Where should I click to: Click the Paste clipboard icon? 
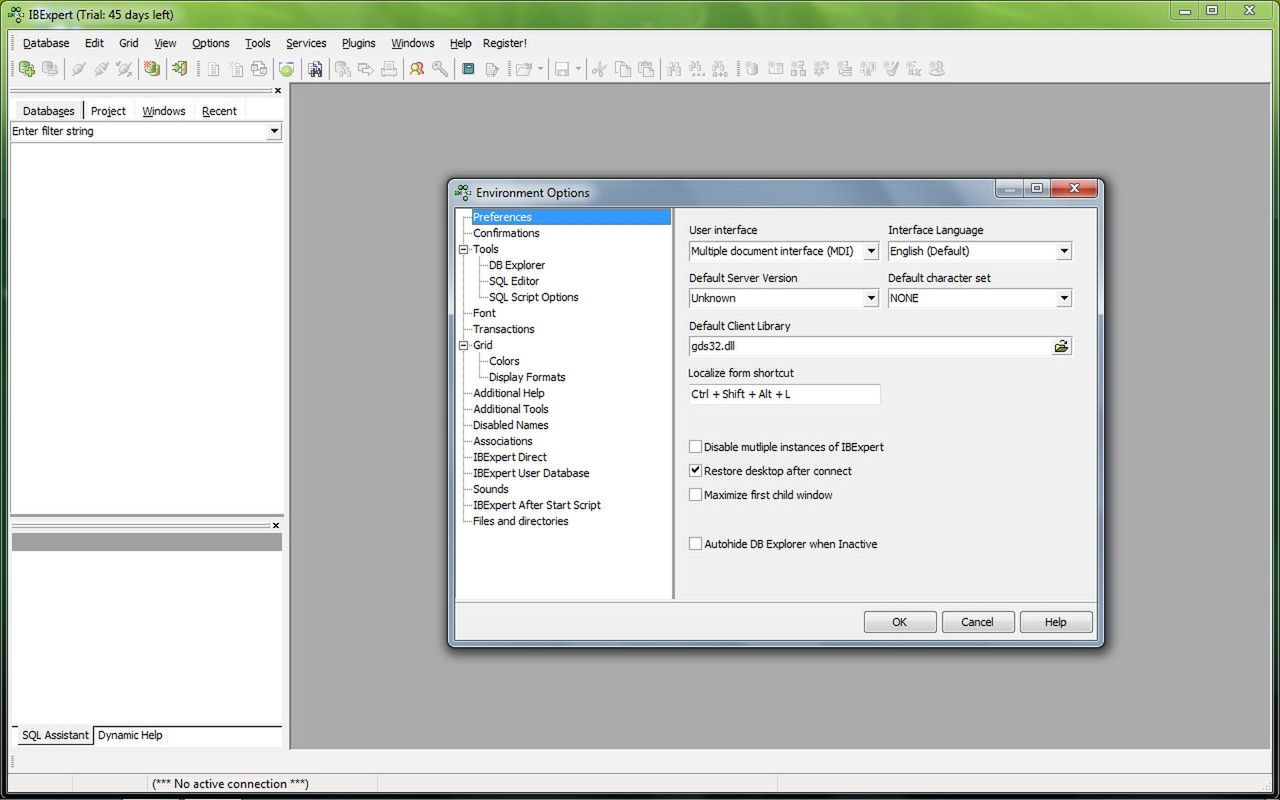click(646, 69)
